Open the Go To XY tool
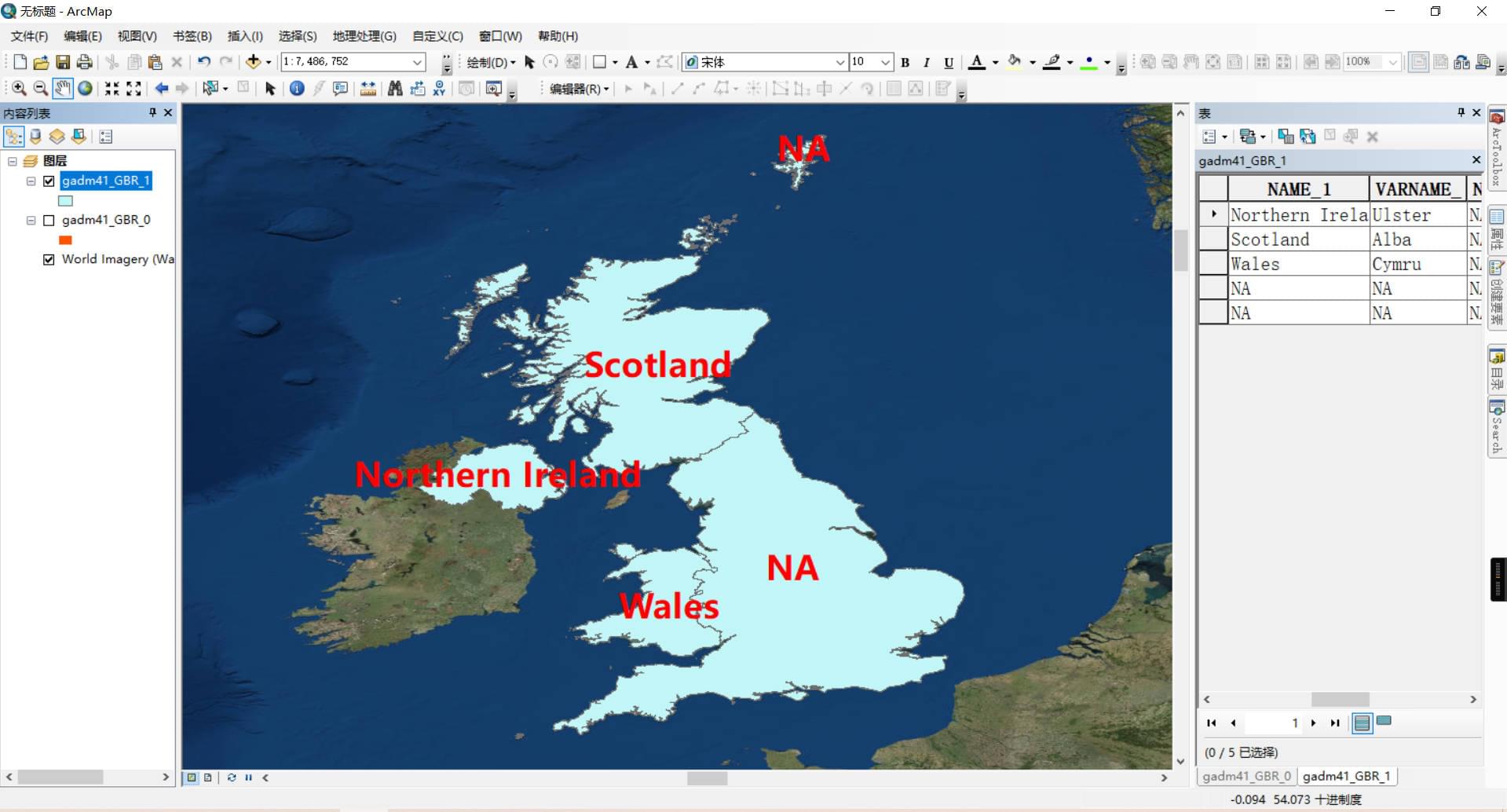This screenshot has height=812, width=1507. pyautogui.click(x=439, y=89)
